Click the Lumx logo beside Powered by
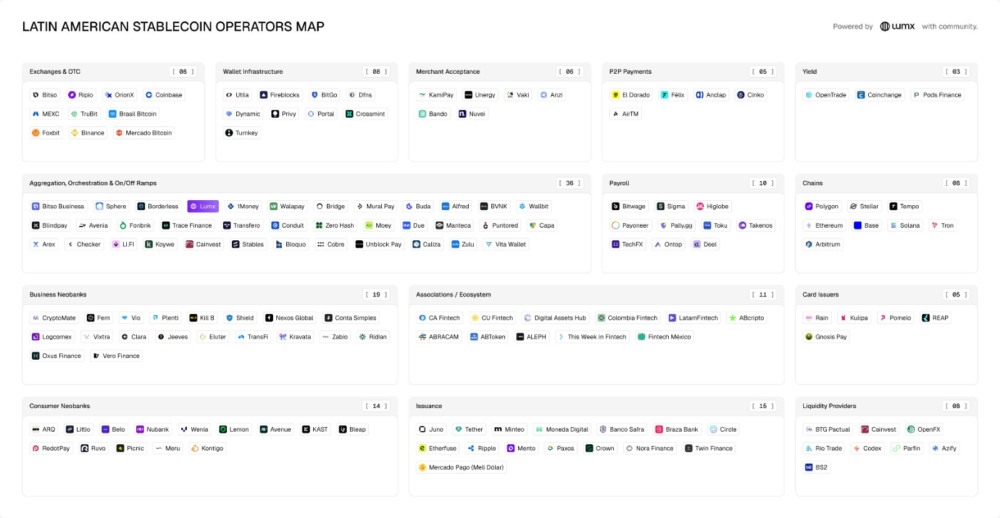This screenshot has height=518, width=1000. tap(897, 27)
